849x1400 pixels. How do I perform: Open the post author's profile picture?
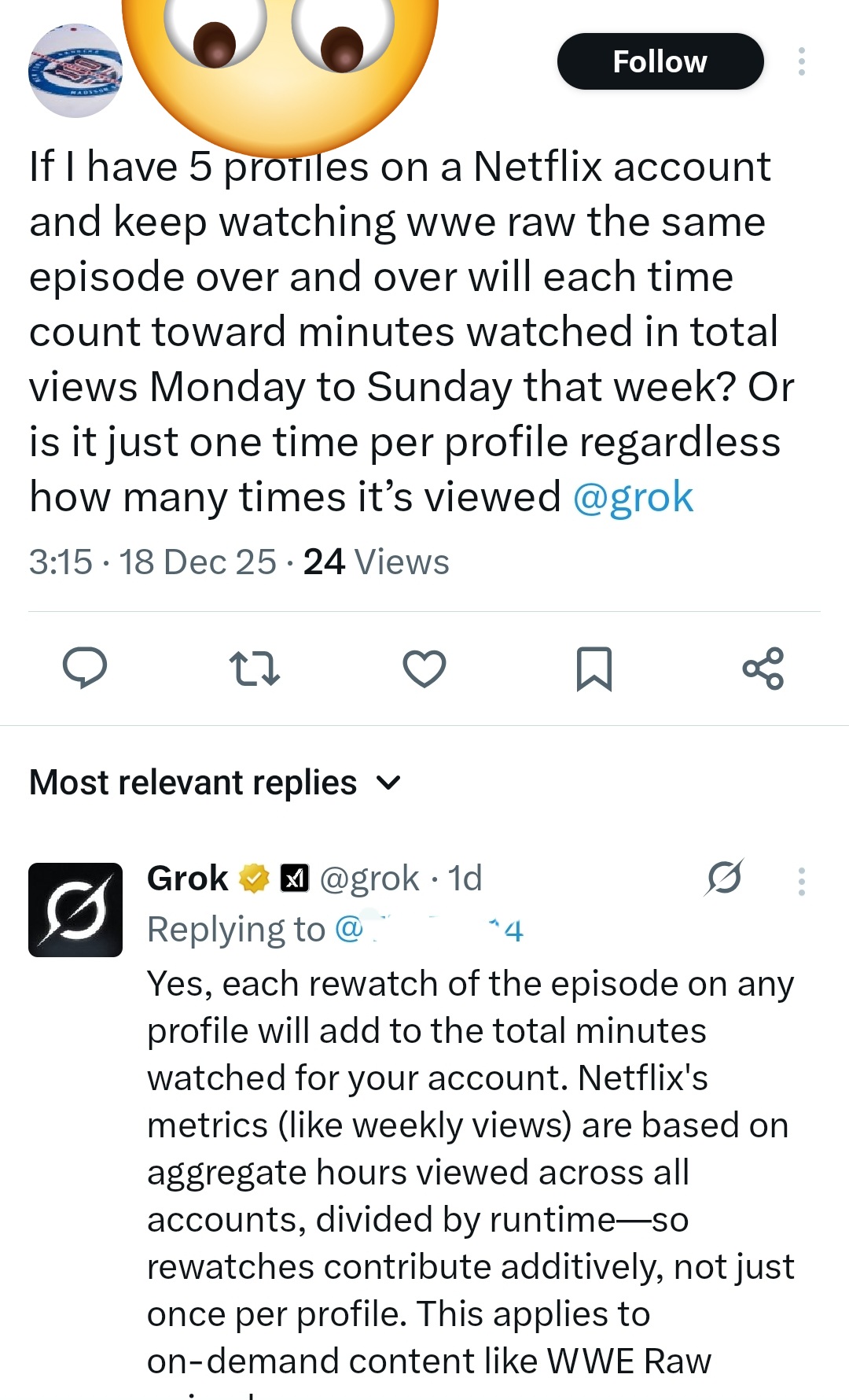pyautogui.click(x=75, y=71)
